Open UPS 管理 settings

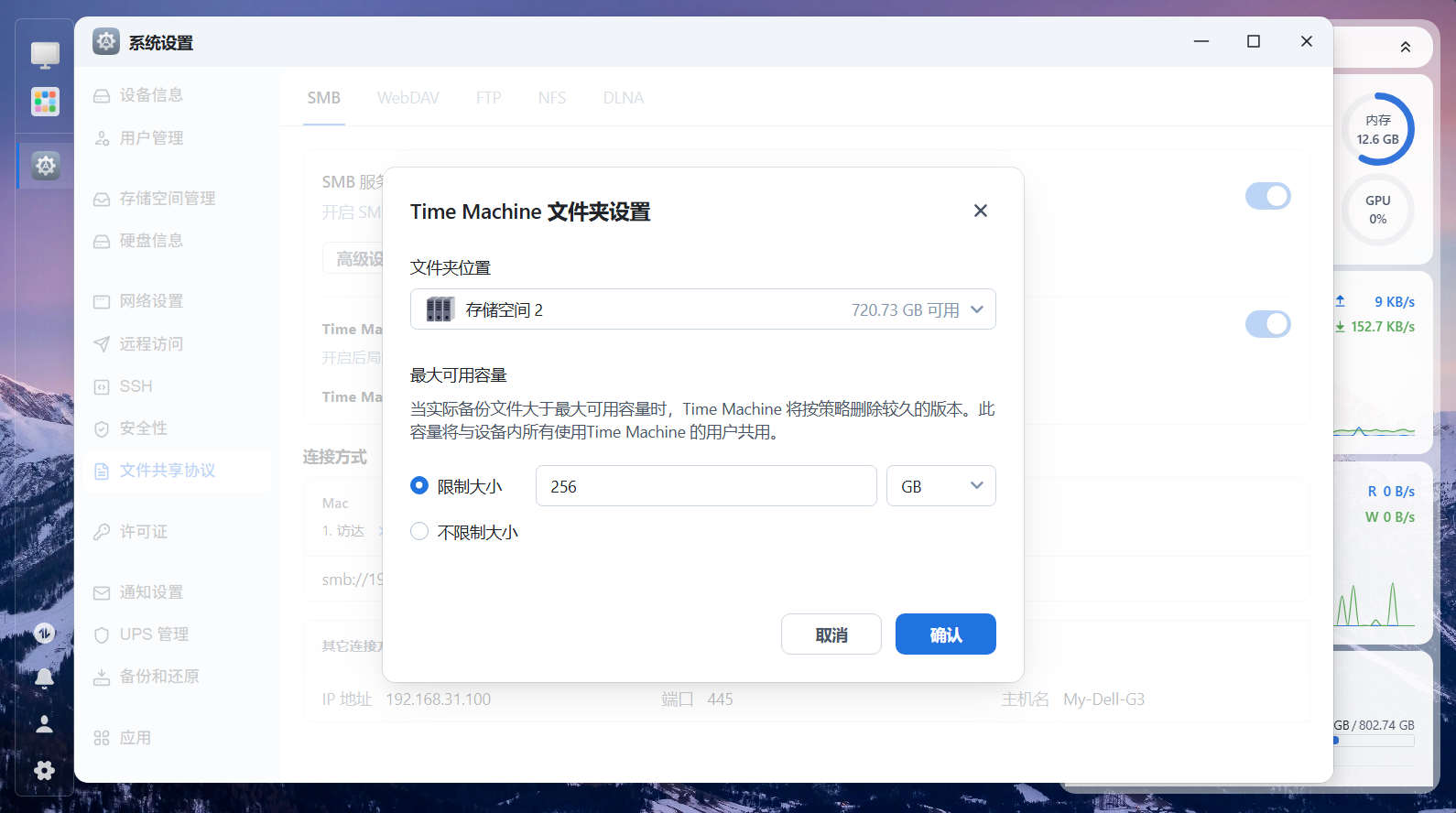click(x=178, y=634)
